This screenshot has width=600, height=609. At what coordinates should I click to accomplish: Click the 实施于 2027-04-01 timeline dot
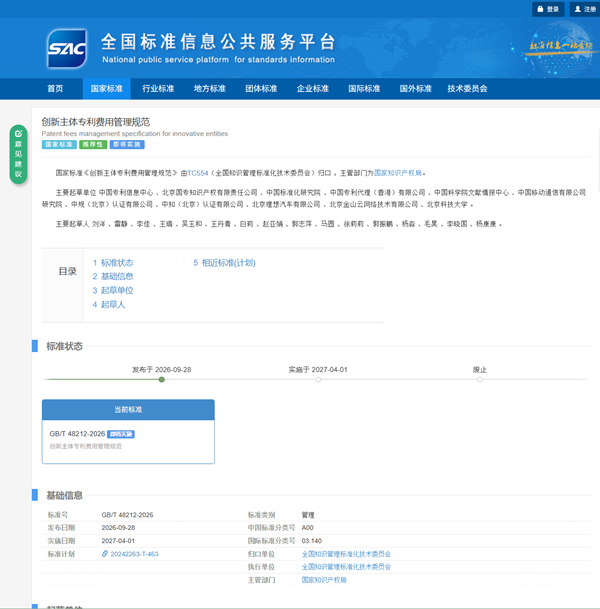[318, 379]
